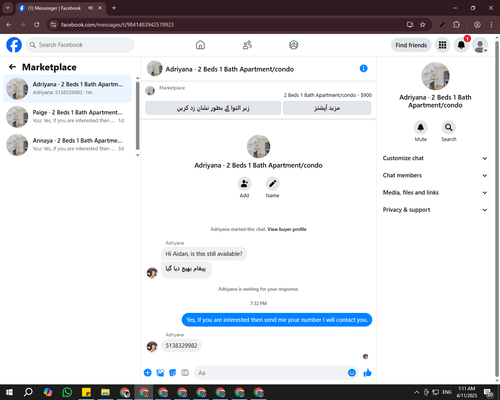The image size is (500, 400).
Task: Click the attach photo icon in composer
Action: [x=160, y=373]
